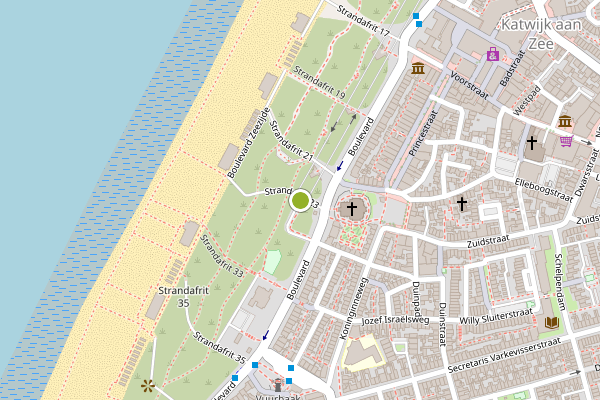600x400 pixels.
Task: Click the Vuurbaak label under the lighthouse
Action: tap(277, 397)
